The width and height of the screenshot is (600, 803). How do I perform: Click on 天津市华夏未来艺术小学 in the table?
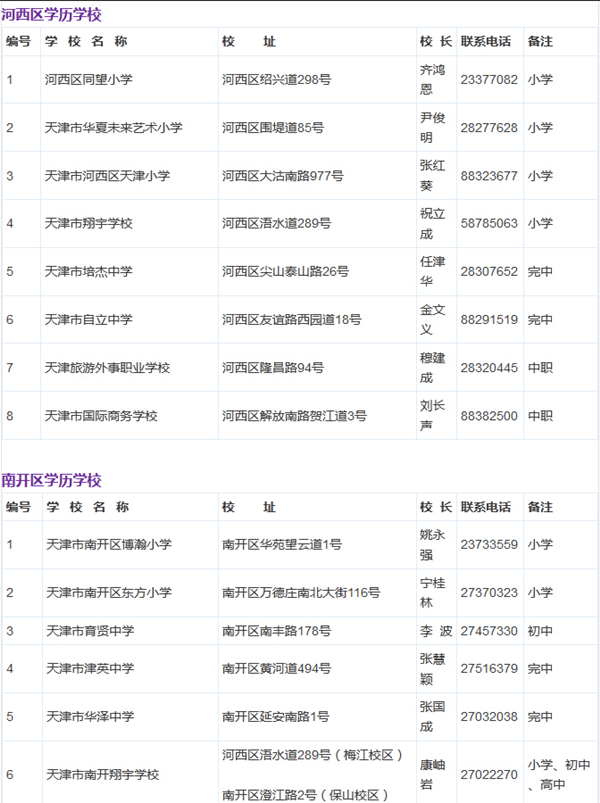(113, 127)
